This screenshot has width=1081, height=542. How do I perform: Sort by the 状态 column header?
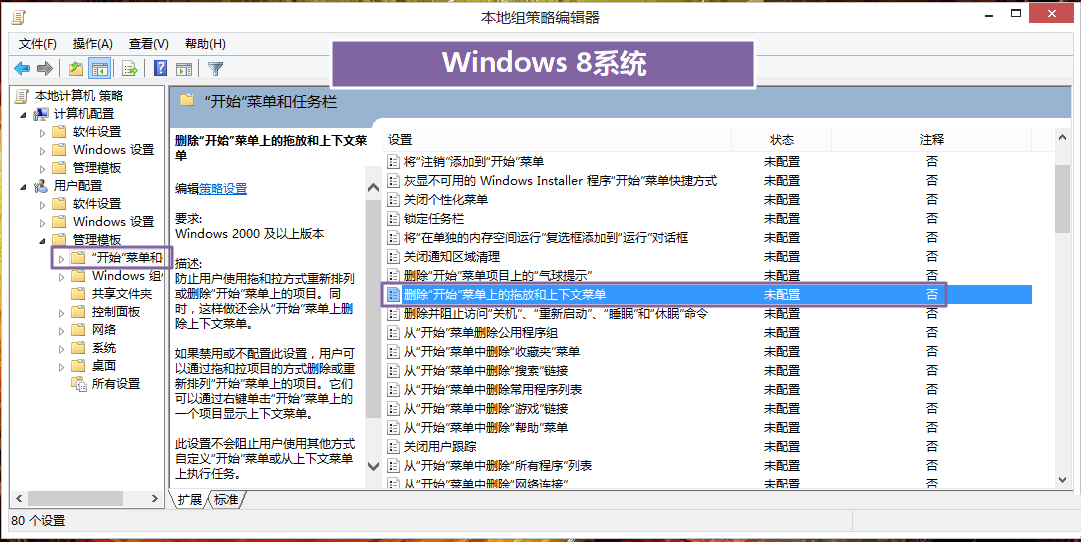tap(781, 139)
